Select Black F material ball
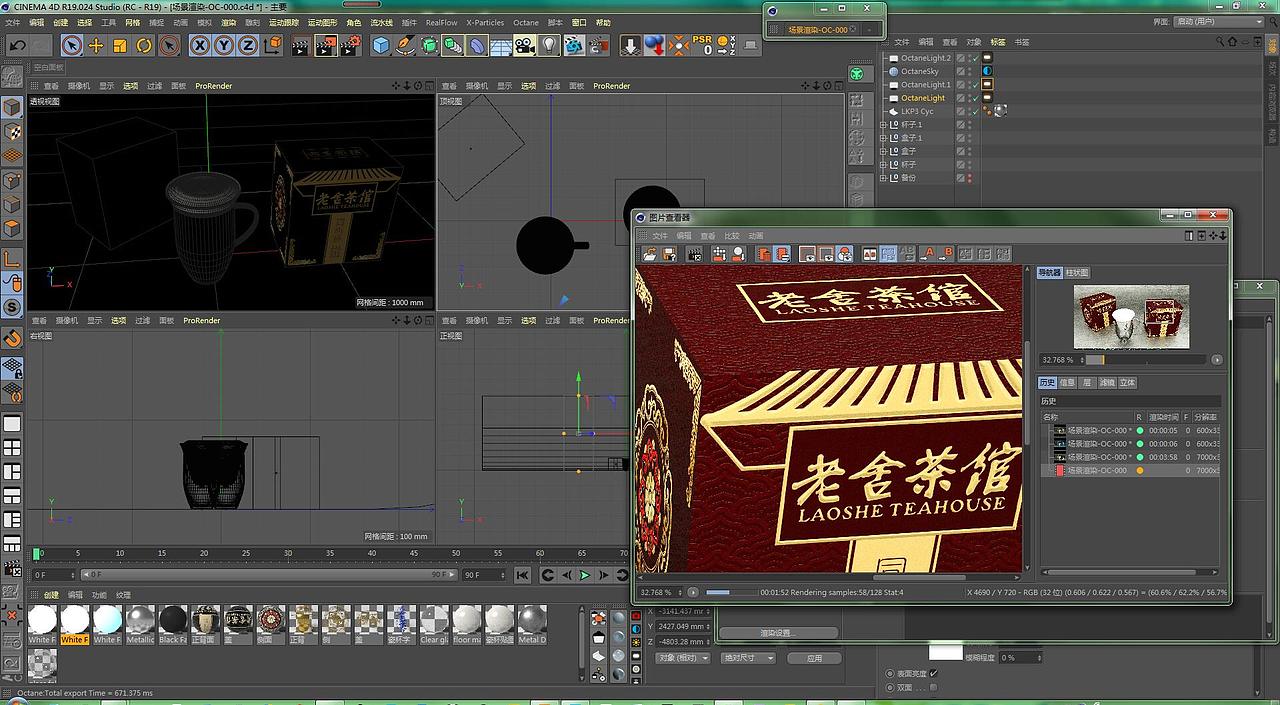1280x705 pixels. click(173, 624)
